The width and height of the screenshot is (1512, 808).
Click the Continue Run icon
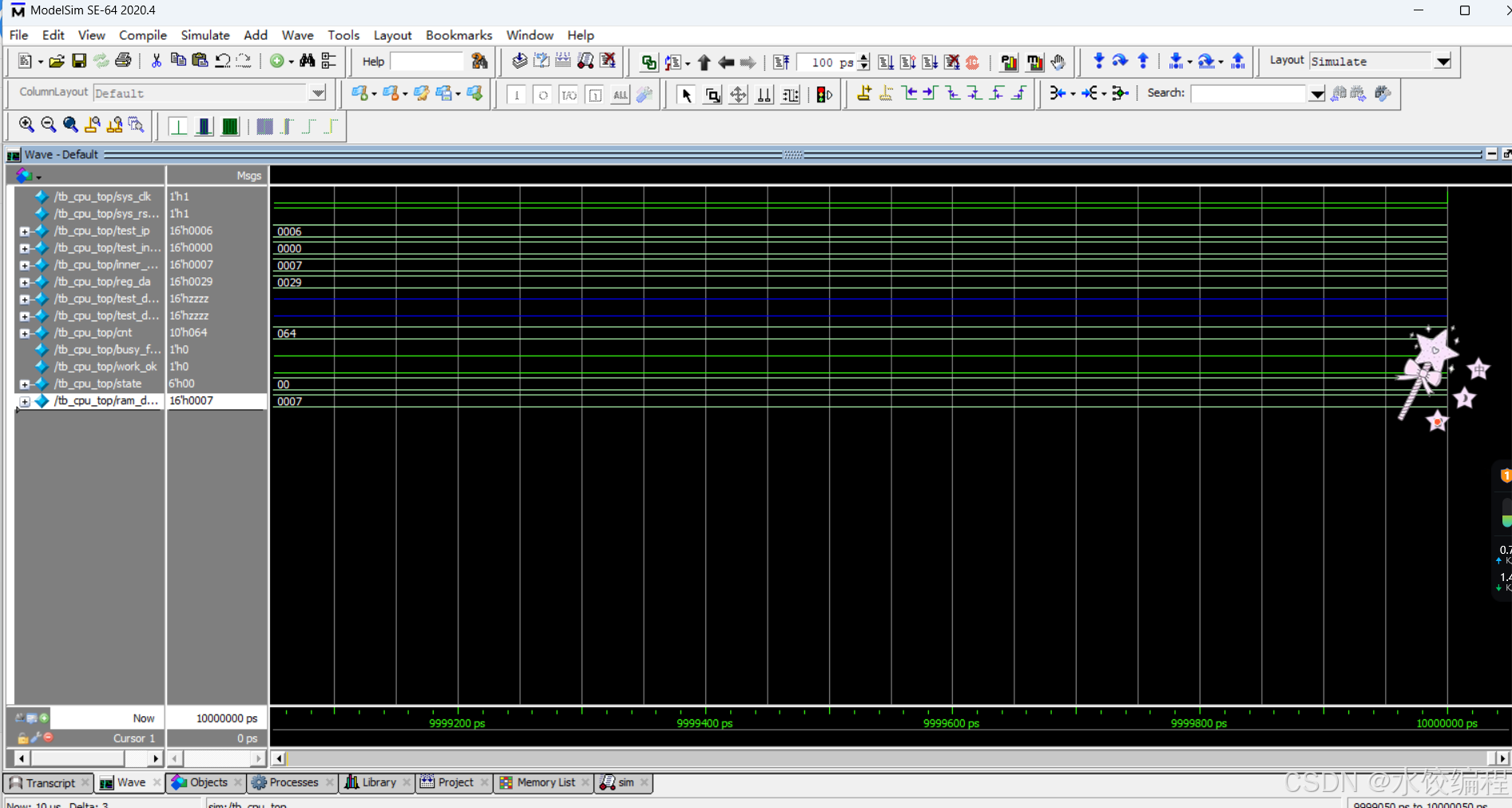(908, 62)
